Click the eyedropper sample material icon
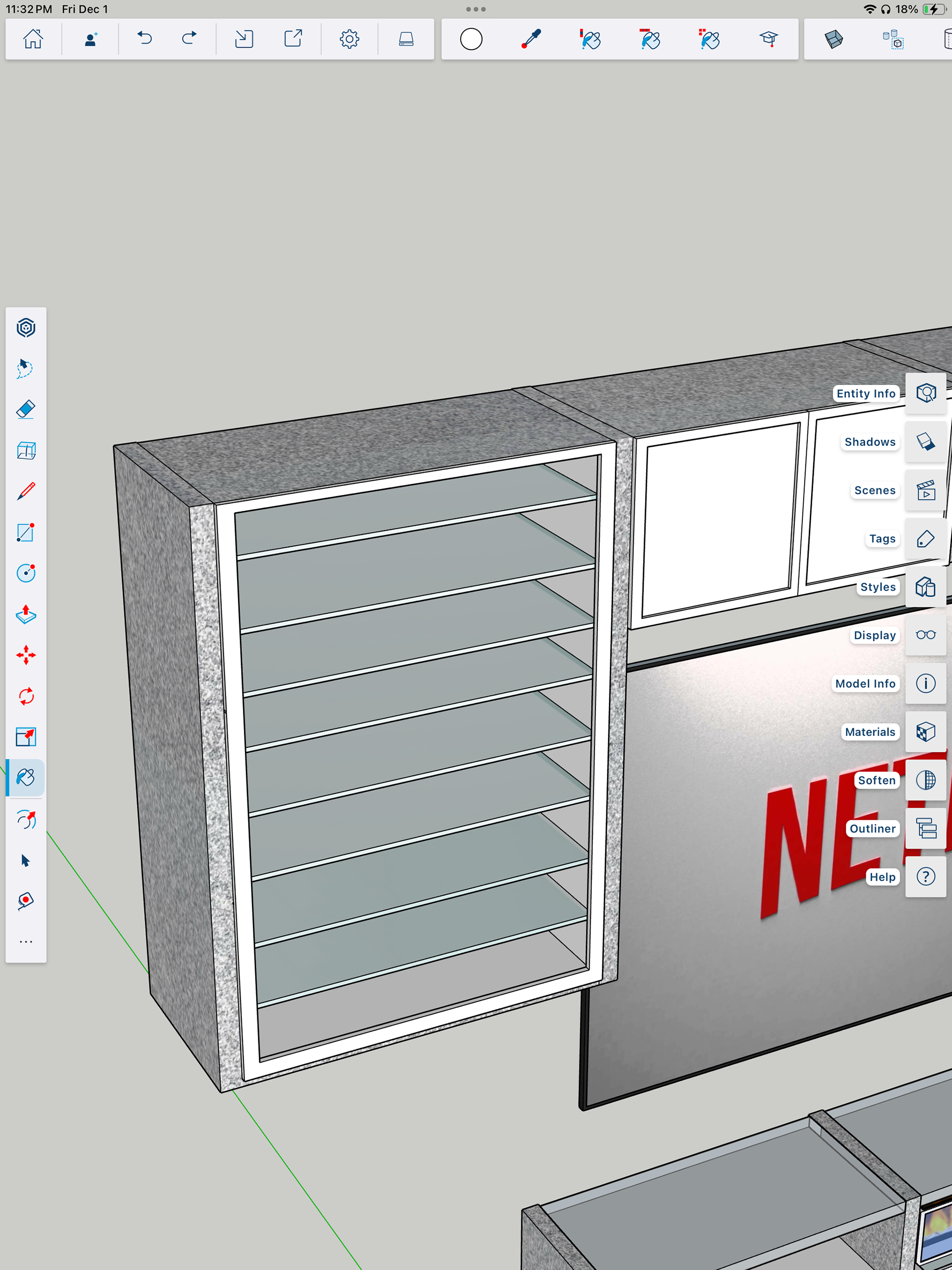This screenshot has height=1270, width=952. 531,39
